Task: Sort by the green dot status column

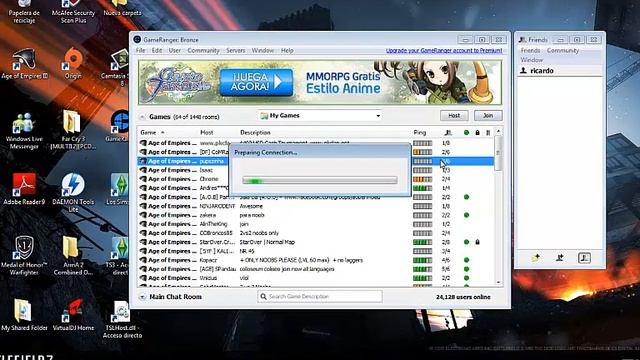Action: (467, 133)
